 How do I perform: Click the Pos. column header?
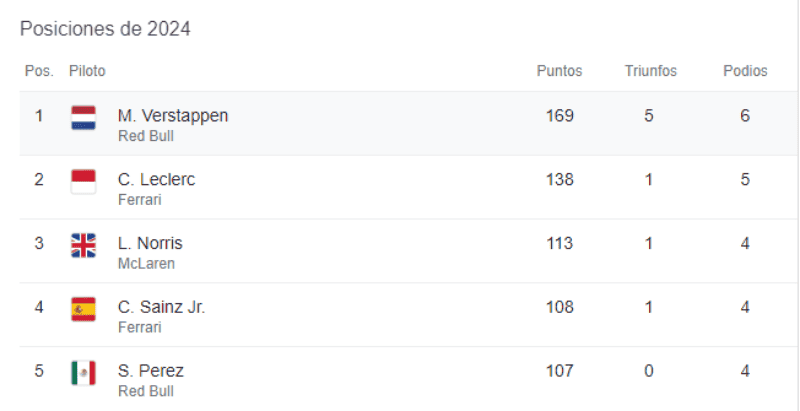tap(39, 71)
